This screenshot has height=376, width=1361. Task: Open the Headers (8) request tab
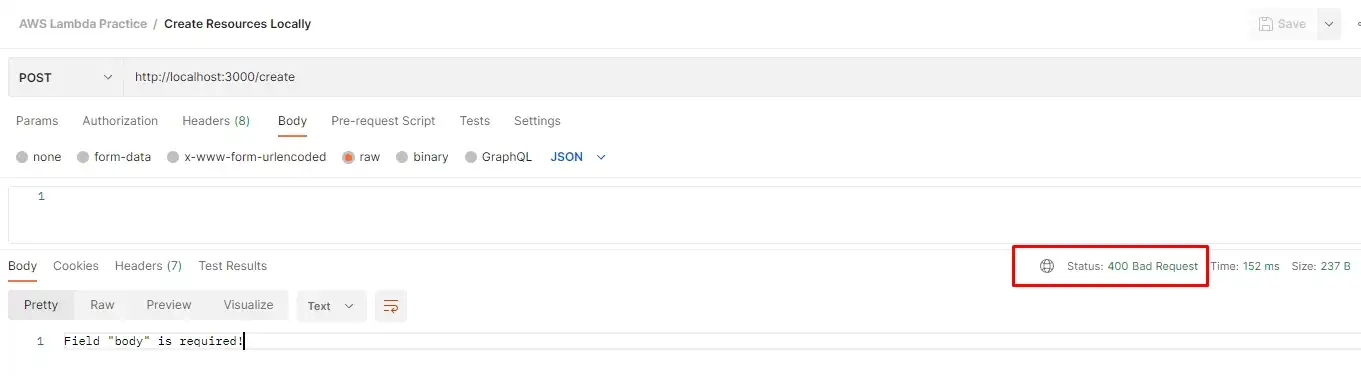click(x=216, y=121)
